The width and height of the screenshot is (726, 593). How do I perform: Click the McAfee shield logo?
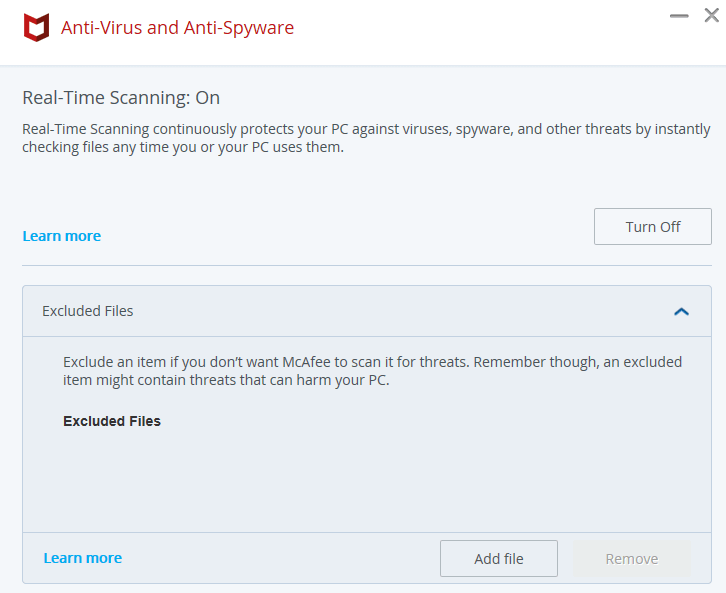tap(37, 27)
